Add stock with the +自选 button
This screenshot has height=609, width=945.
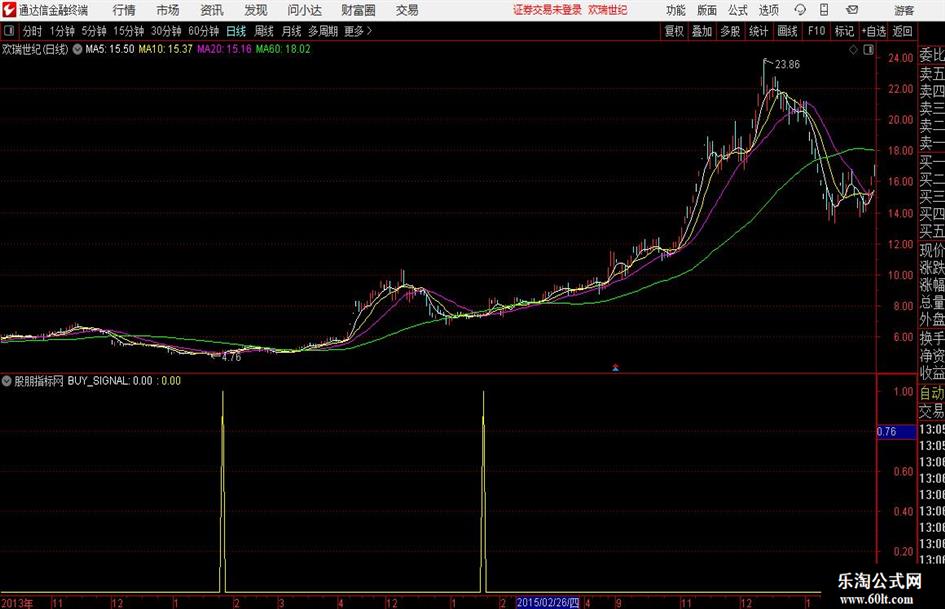click(x=873, y=31)
